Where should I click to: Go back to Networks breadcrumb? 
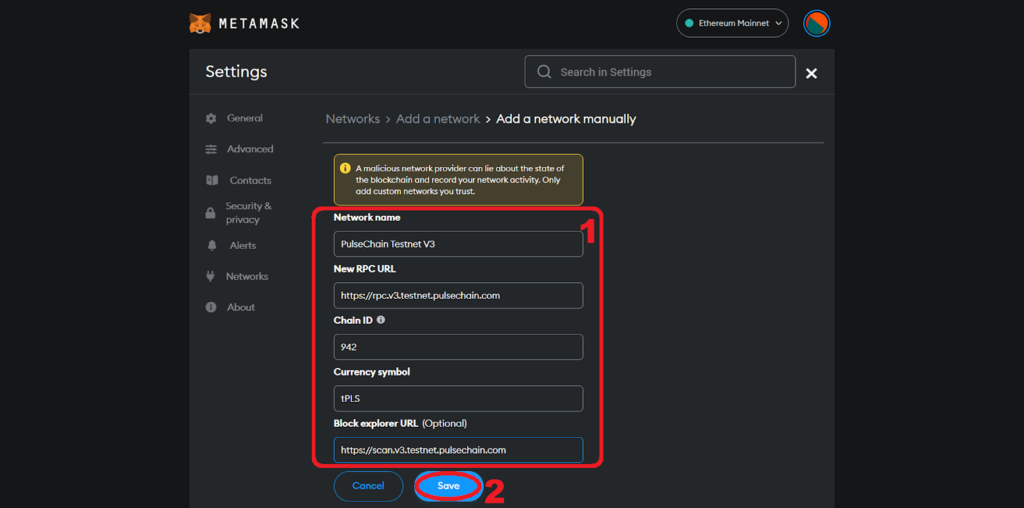coord(353,119)
